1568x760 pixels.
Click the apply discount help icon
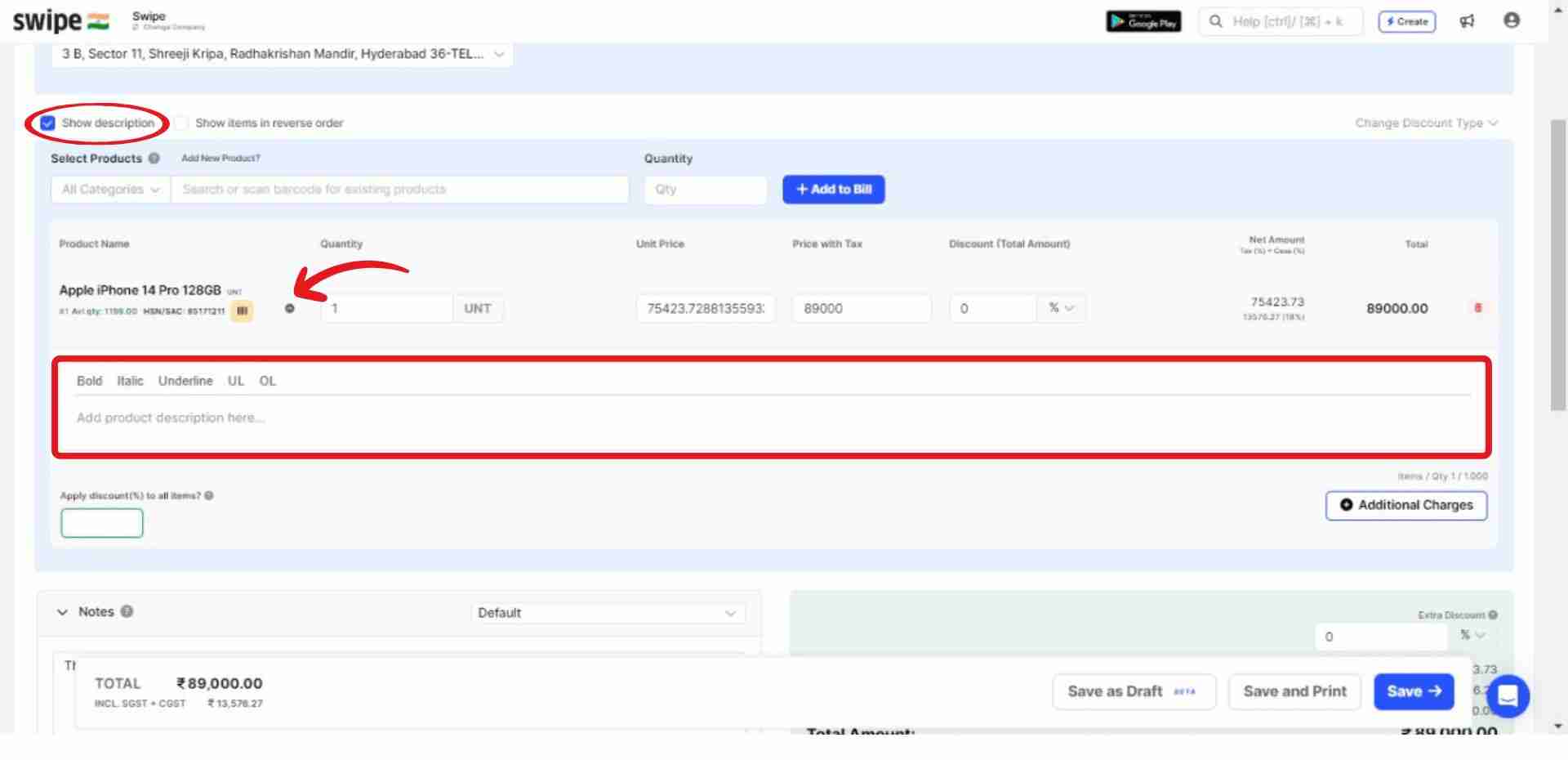click(x=209, y=495)
